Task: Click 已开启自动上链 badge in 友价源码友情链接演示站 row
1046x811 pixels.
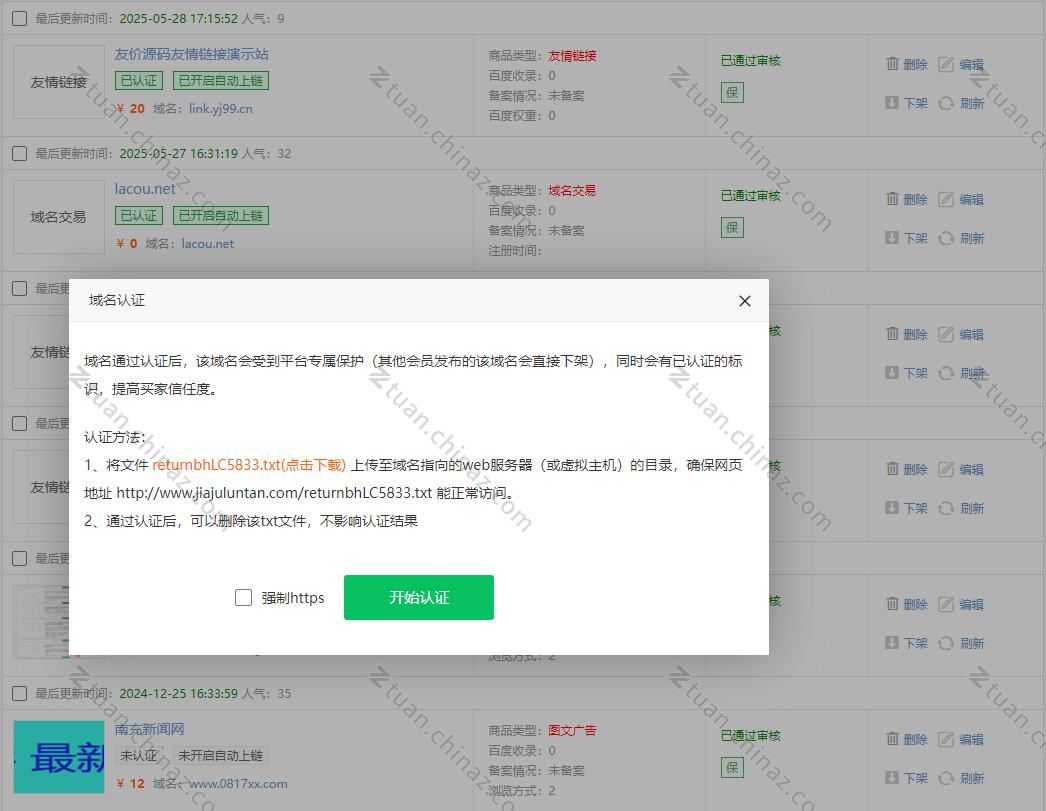Action: [x=221, y=81]
